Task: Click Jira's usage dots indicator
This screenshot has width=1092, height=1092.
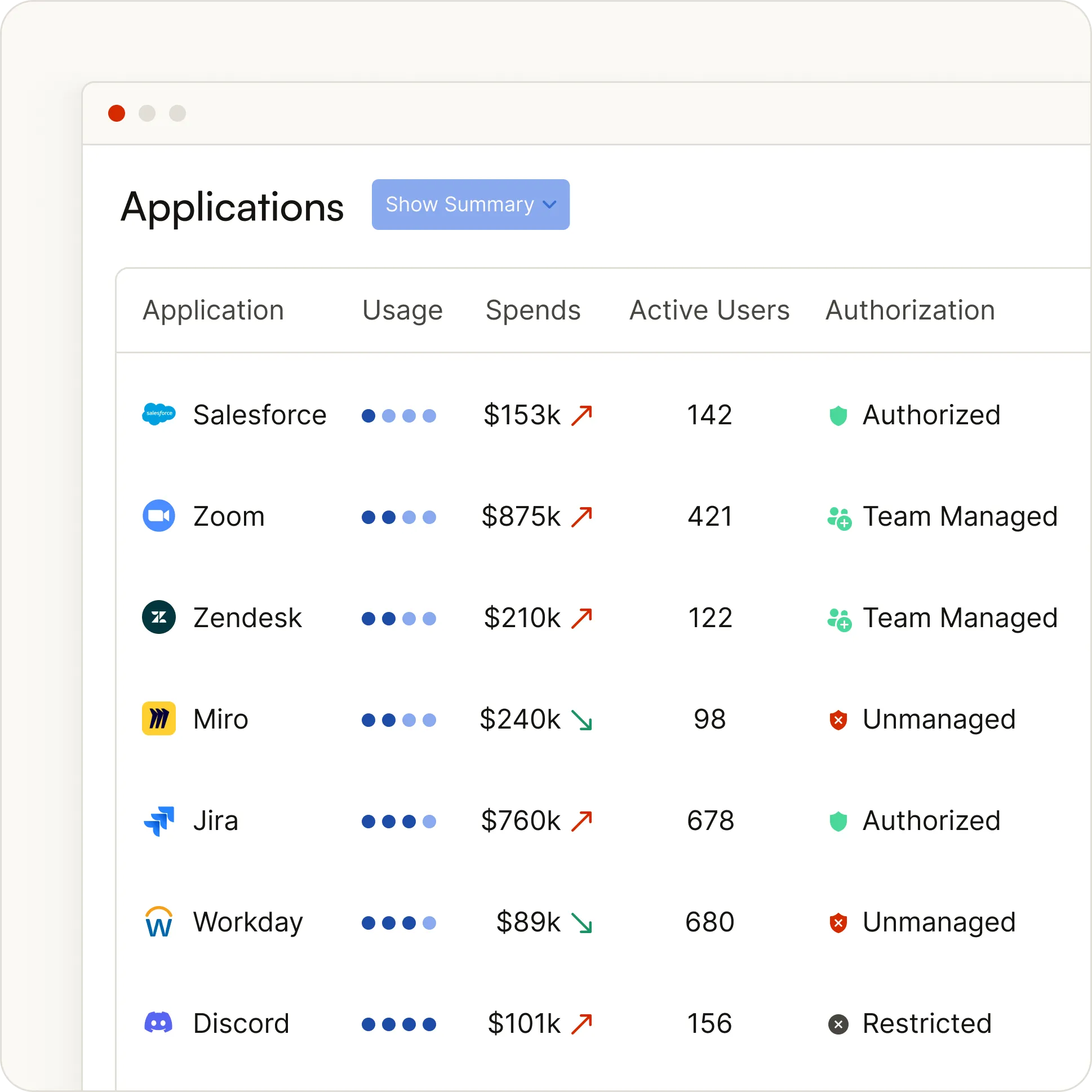Action: [x=399, y=822]
